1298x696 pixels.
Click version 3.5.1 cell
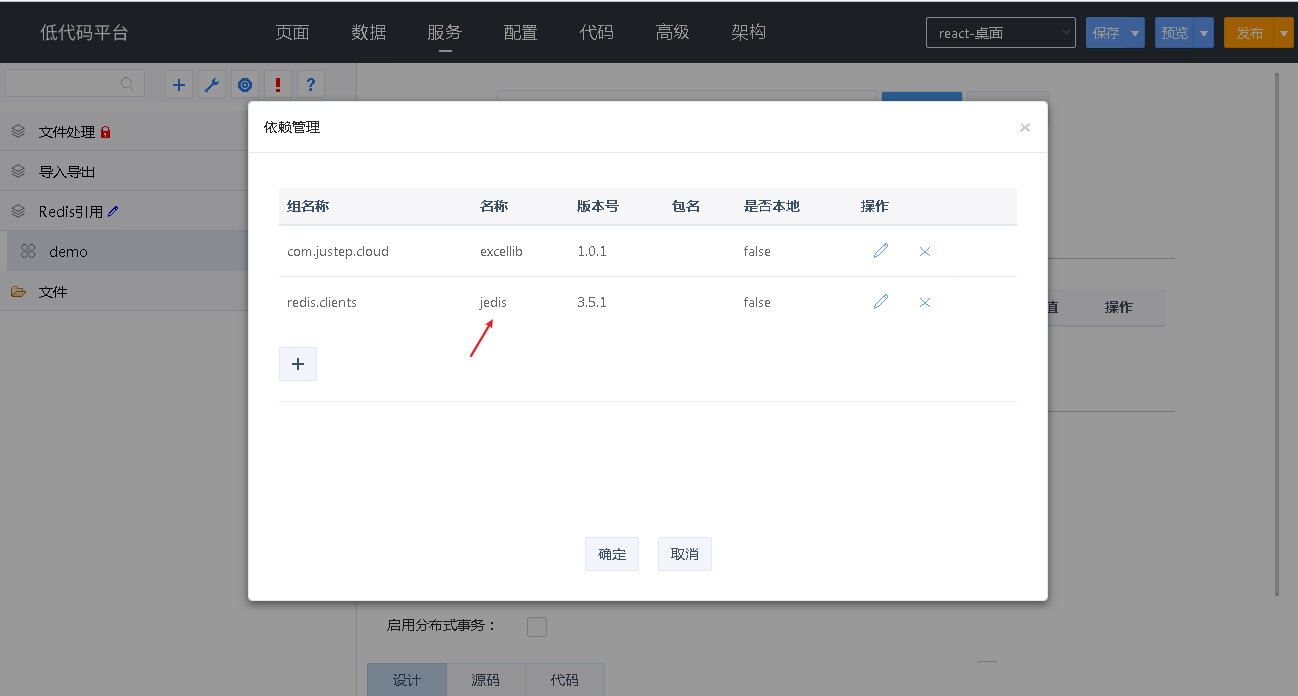(592, 302)
